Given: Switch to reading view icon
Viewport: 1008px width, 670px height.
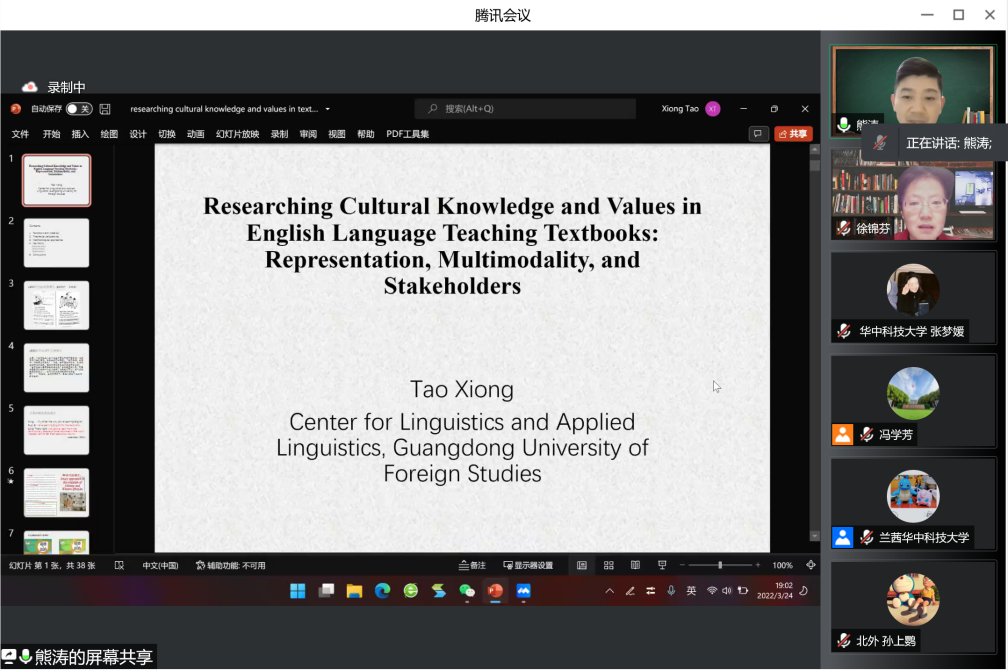Looking at the screenshot, I should (635, 565).
